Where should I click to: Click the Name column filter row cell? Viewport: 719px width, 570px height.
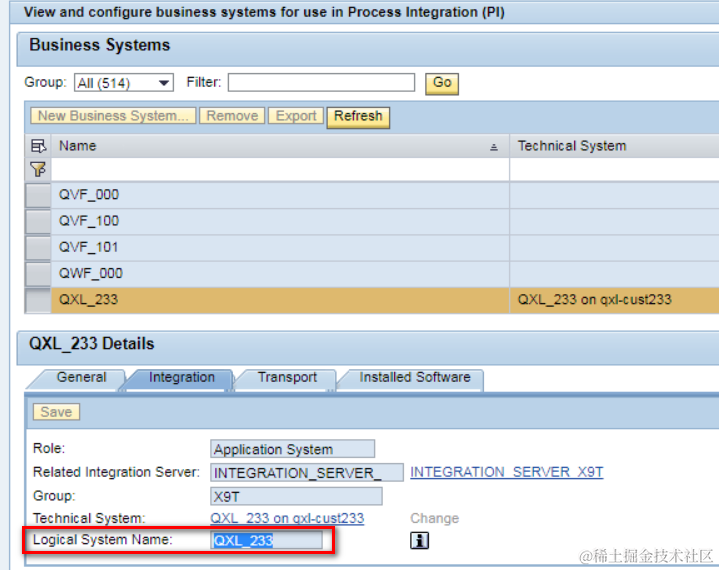pos(280,170)
